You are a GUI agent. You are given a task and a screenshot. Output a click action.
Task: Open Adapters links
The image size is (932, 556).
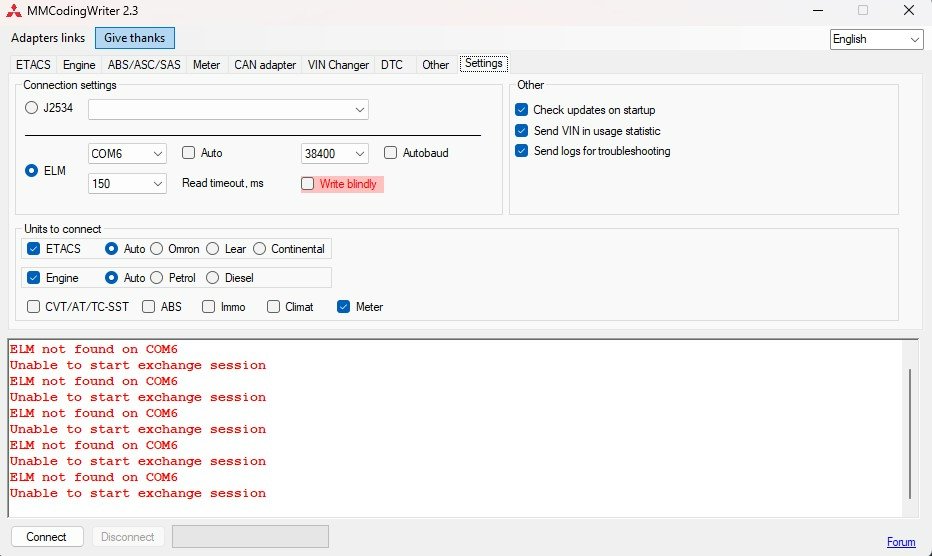[48, 38]
